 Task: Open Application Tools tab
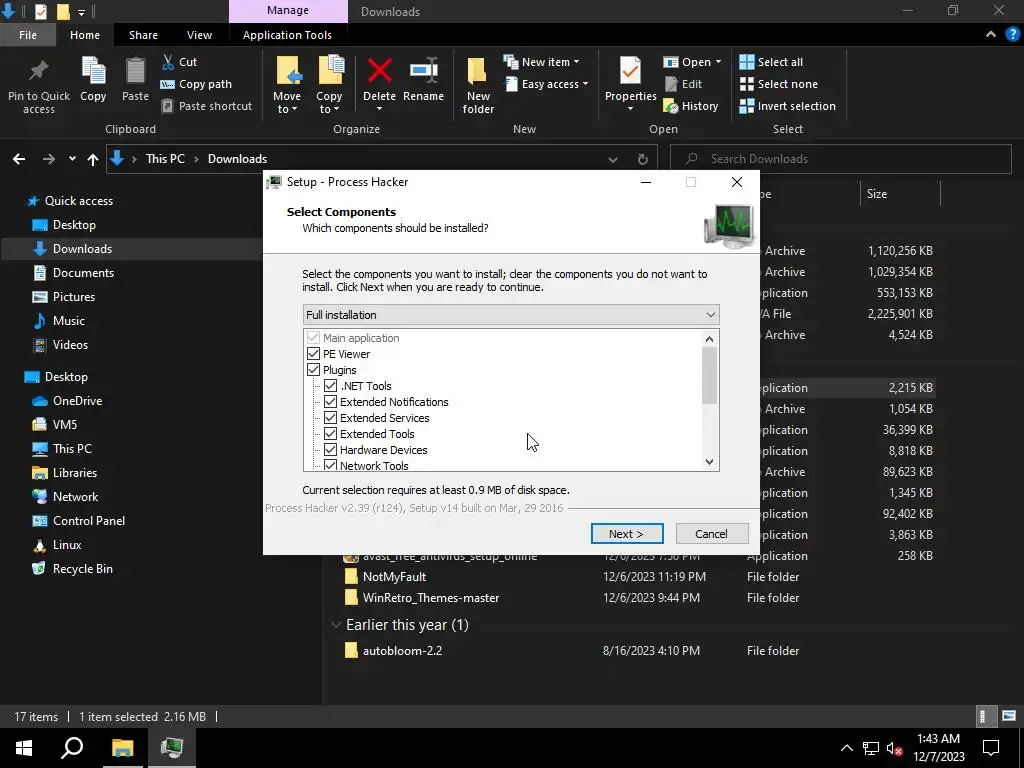[x=287, y=35]
